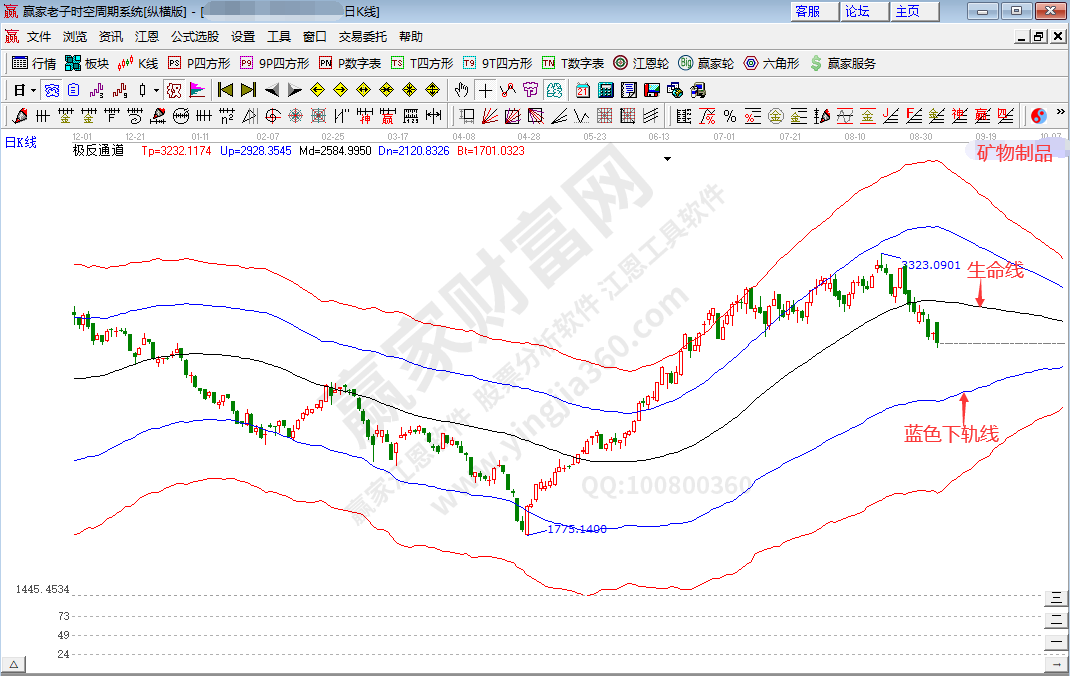Click the 论坛 forum button

pos(857,11)
